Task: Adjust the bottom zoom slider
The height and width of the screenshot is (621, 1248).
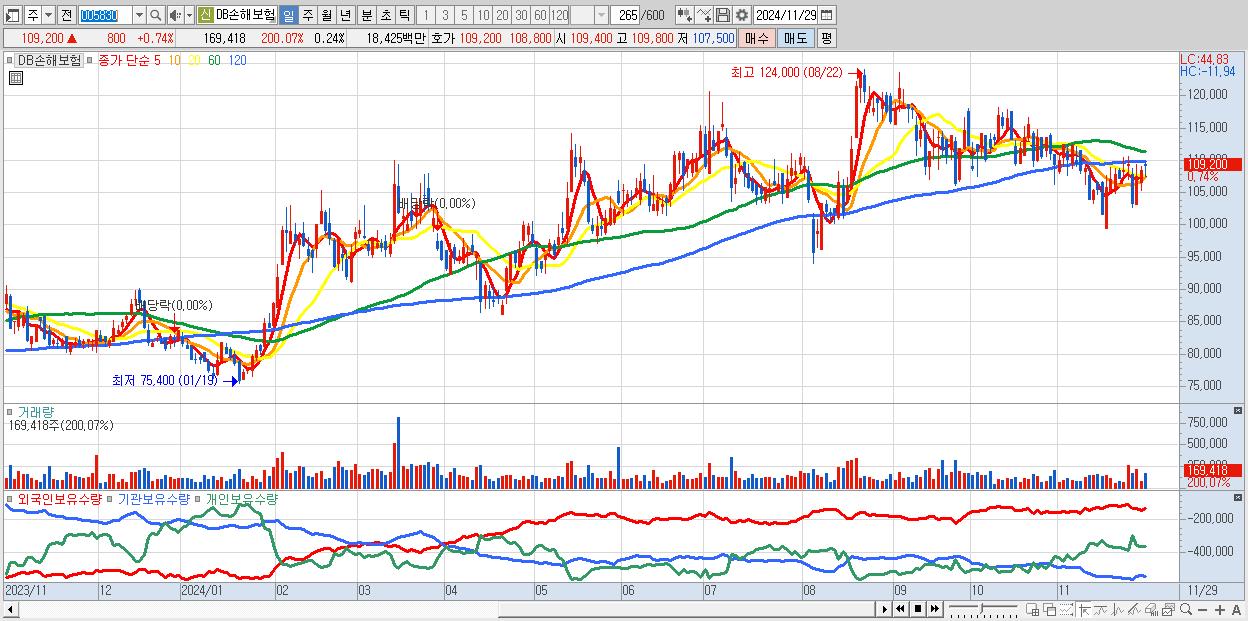Action: [983, 609]
